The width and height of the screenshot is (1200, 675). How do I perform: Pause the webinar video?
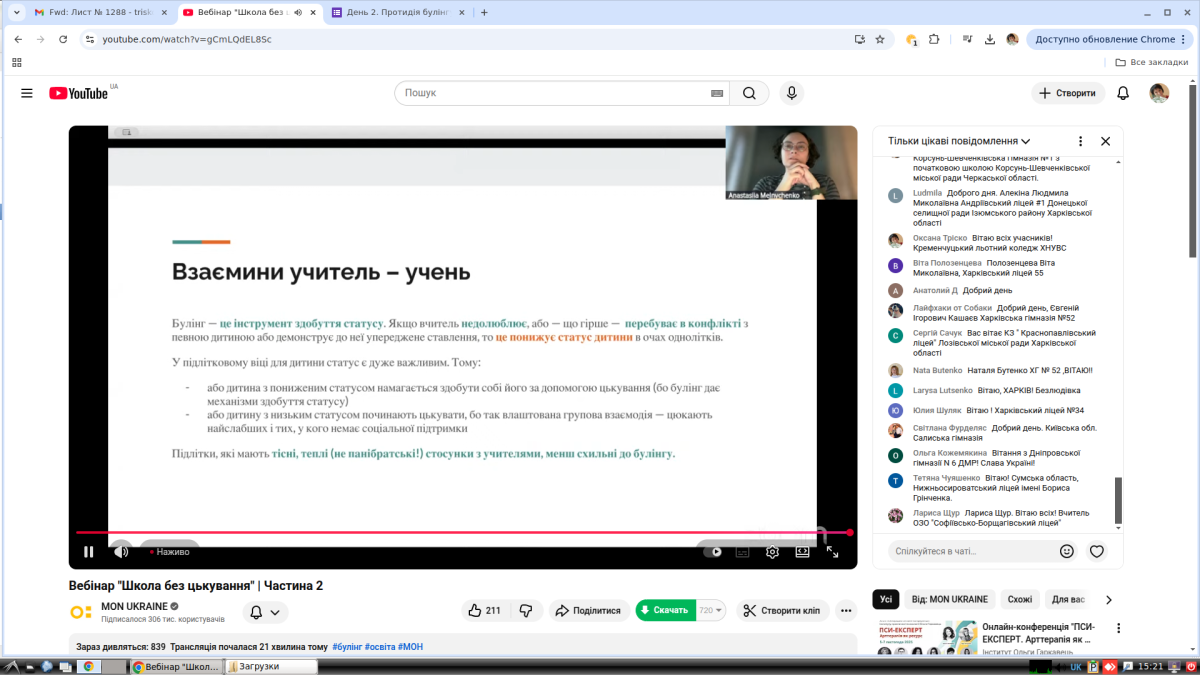pyautogui.click(x=89, y=551)
